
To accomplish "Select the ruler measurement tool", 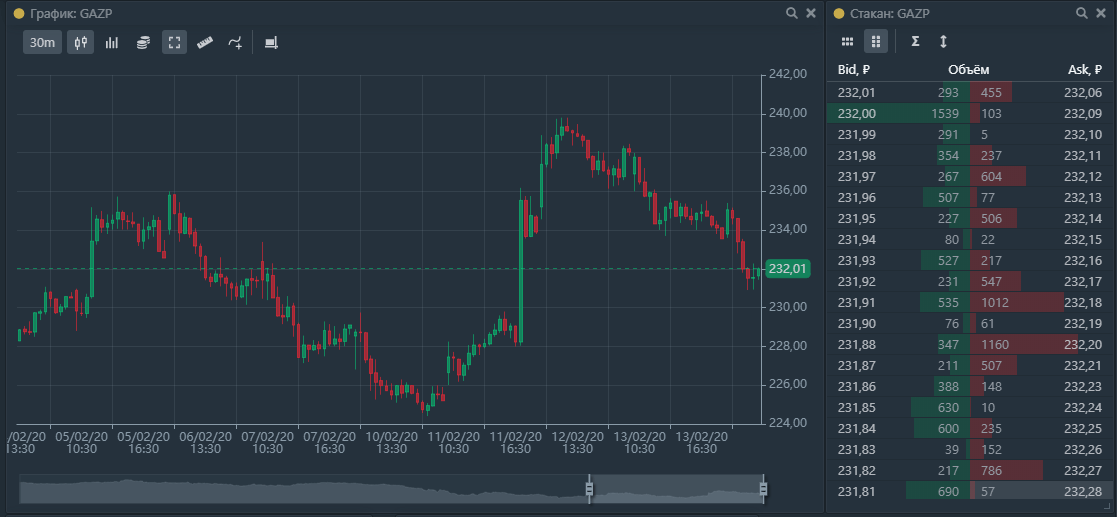I will pyautogui.click(x=205, y=43).
